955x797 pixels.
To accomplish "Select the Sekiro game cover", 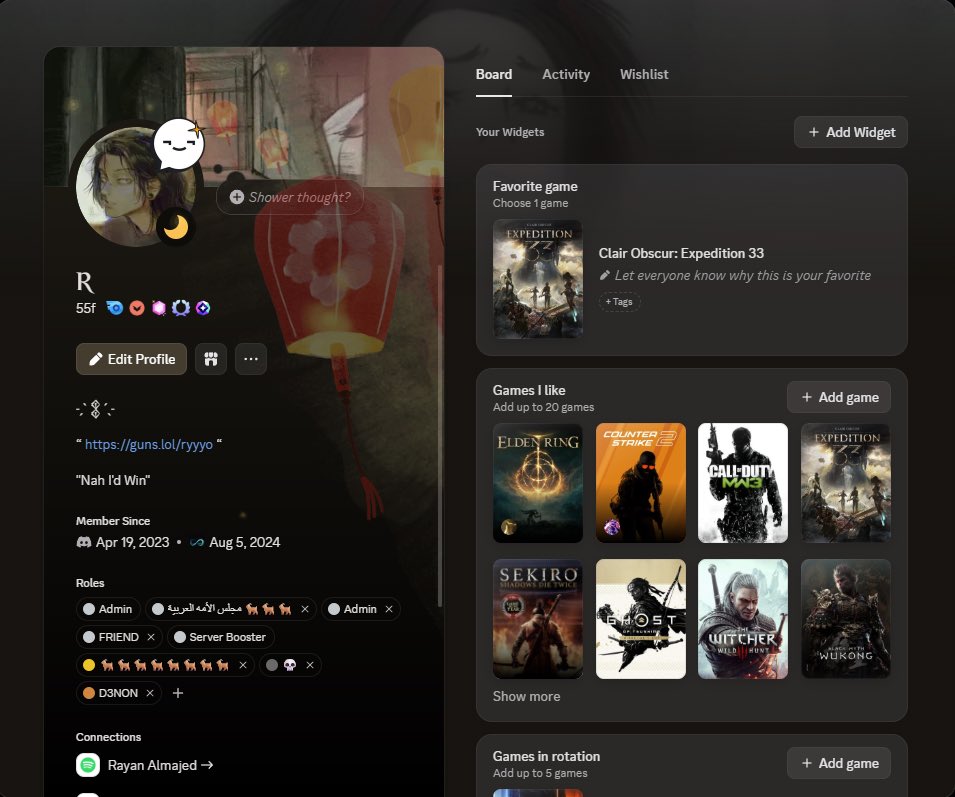I will pos(537,619).
